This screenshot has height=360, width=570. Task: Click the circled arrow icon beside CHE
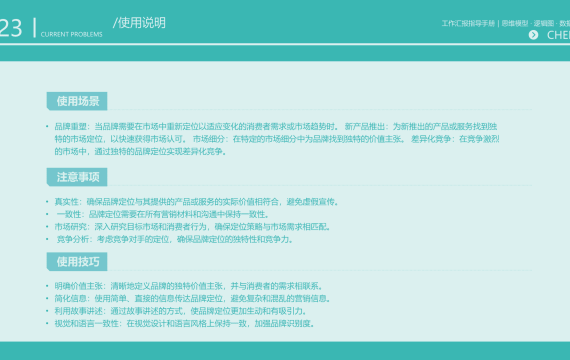(x=533, y=35)
